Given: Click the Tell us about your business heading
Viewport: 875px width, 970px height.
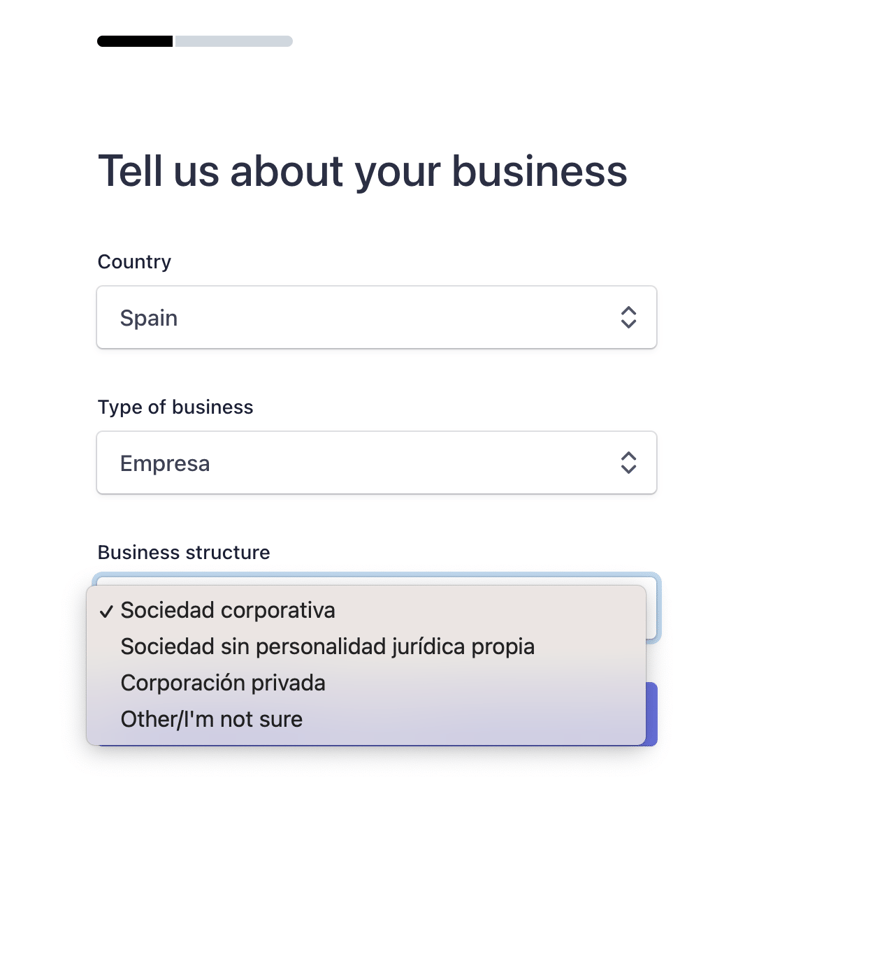Looking at the screenshot, I should click(x=362, y=171).
